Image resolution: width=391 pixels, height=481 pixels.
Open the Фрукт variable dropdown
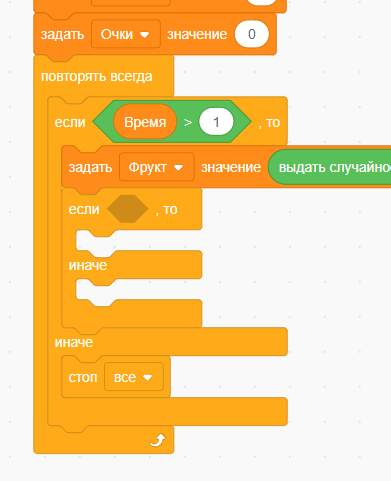pos(157,167)
